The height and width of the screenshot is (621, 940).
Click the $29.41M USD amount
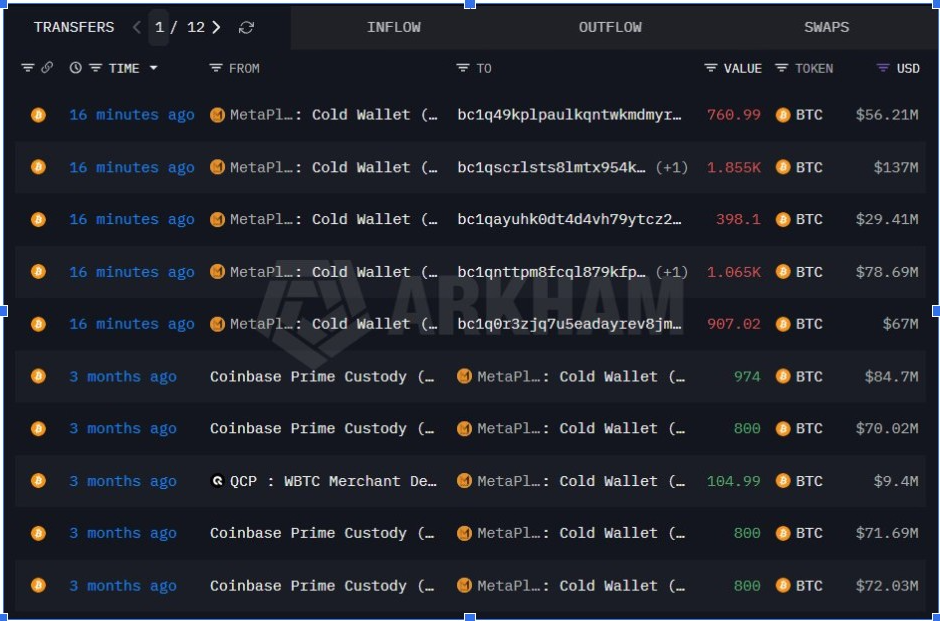pyautogui.click(x=887, y=219)
